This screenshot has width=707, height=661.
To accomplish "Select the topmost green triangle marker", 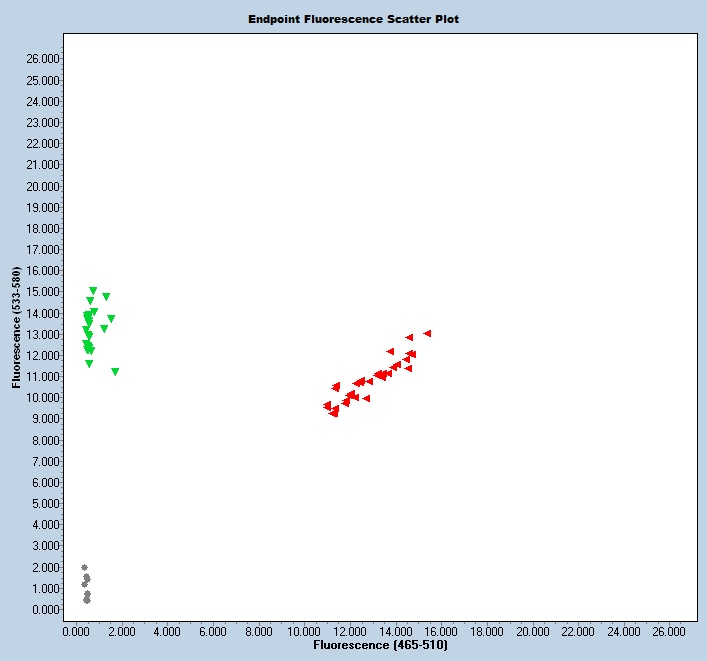I will click(x=93, y=291).
